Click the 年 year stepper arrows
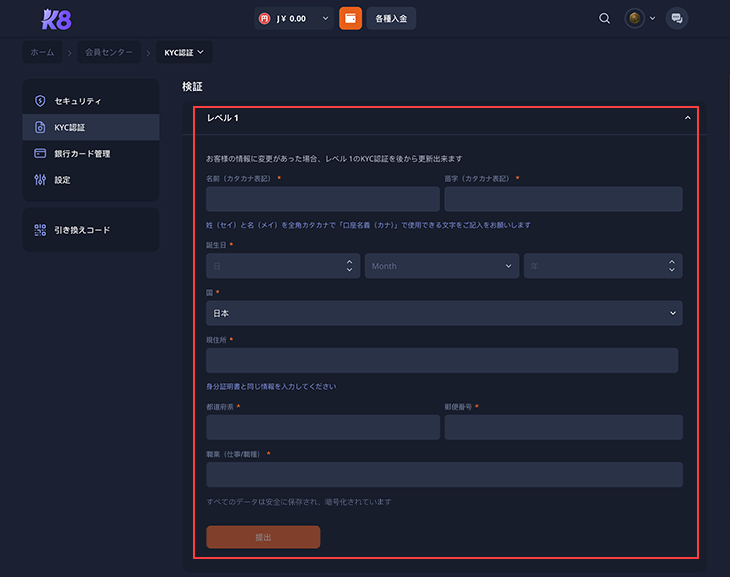Viewport: 730px width, 577px height. click(671, 266)
